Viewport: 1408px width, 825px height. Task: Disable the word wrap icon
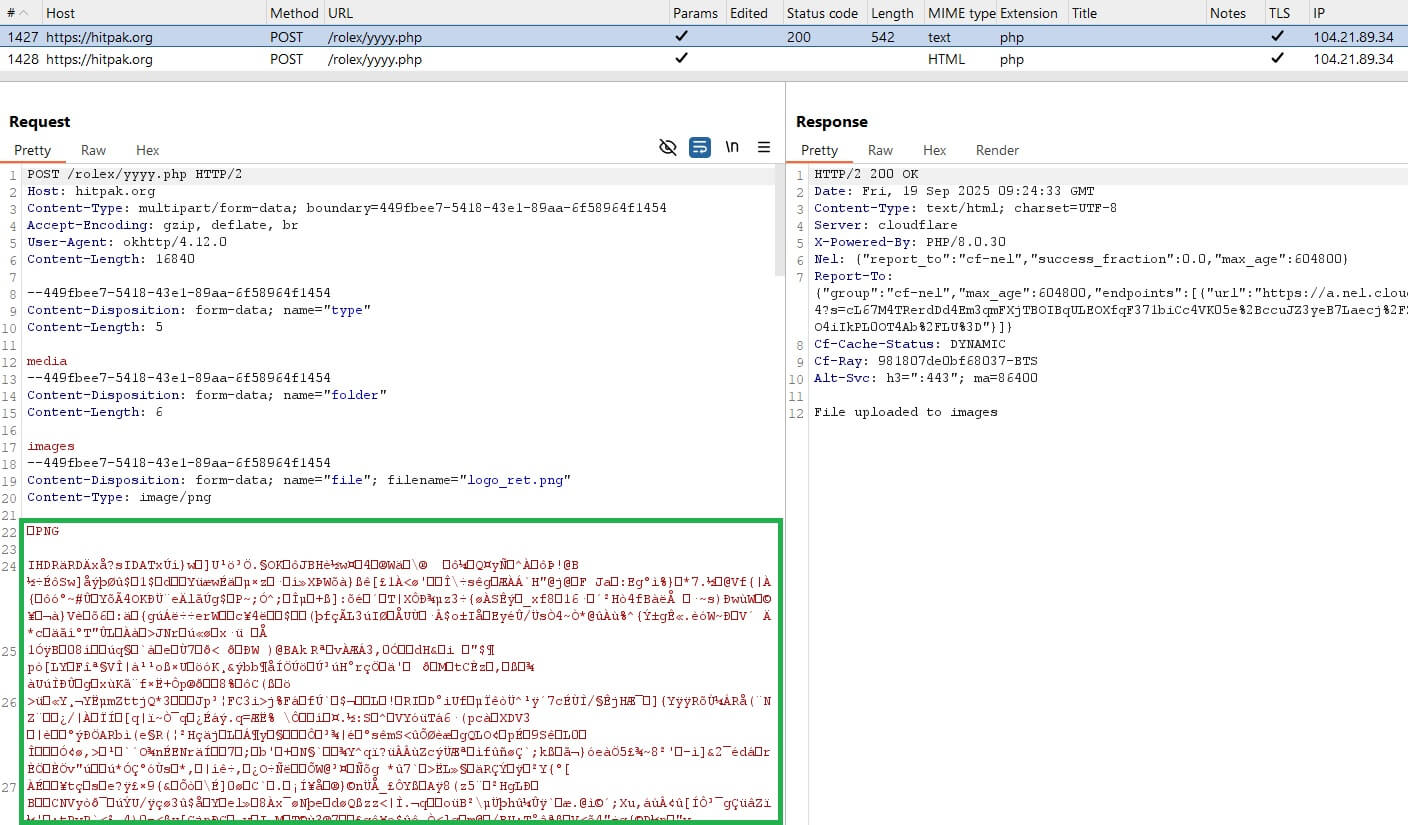700,147
